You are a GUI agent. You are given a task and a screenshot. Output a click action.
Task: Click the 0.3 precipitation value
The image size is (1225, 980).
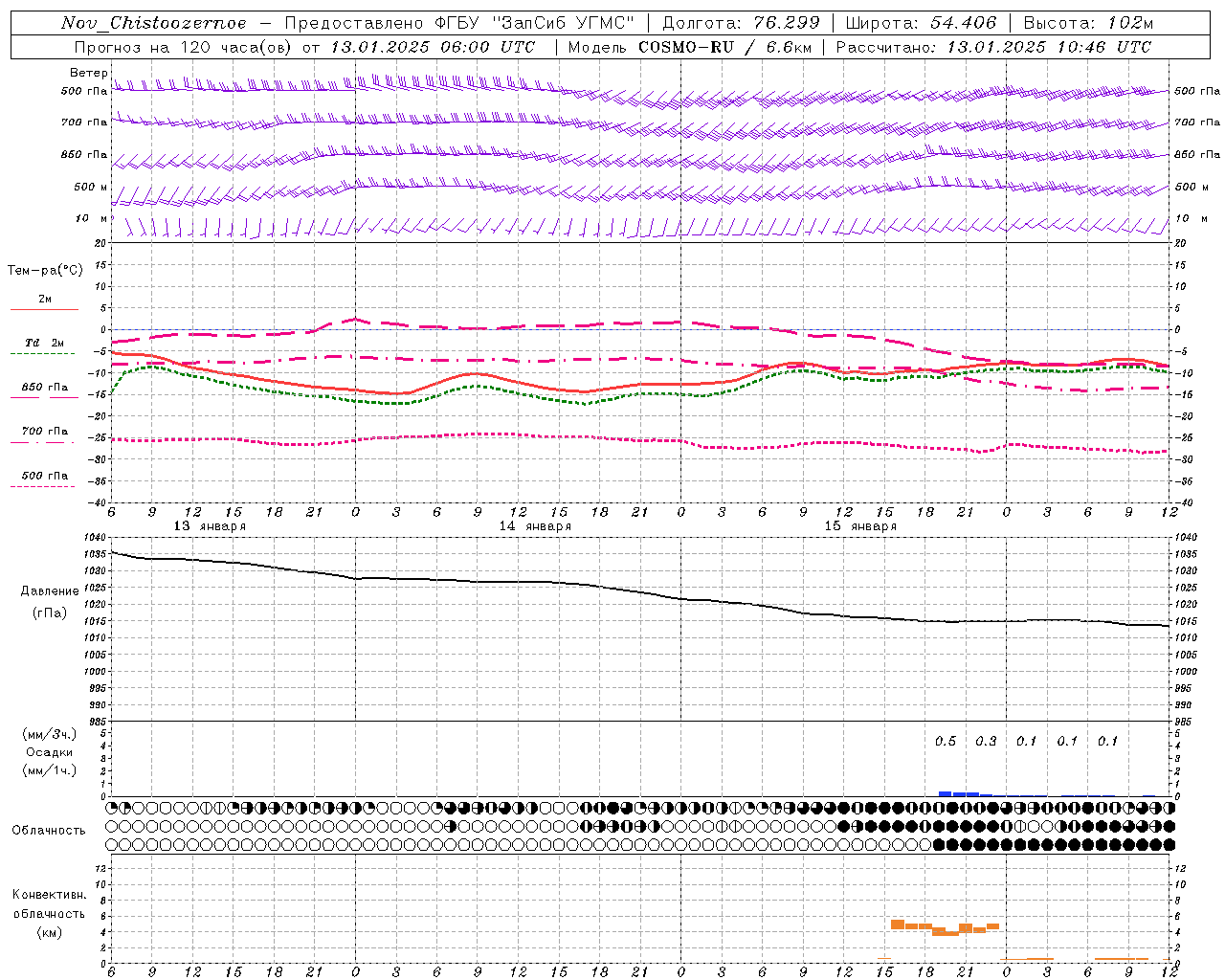[x=986, y=742]
